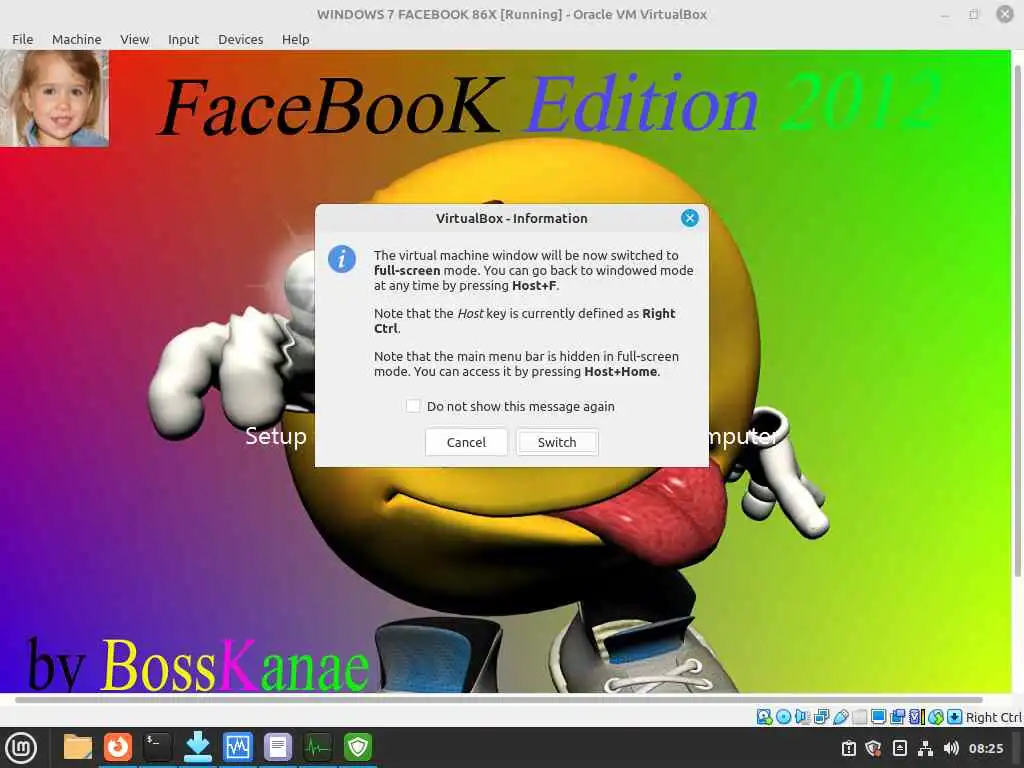Click the 08:25 clock

(x=986, y=748)
